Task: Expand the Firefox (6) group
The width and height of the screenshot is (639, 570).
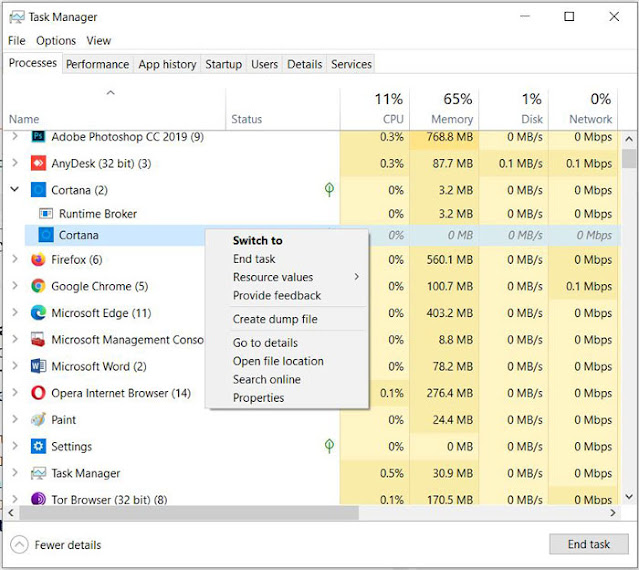Action: click(15, 259)
